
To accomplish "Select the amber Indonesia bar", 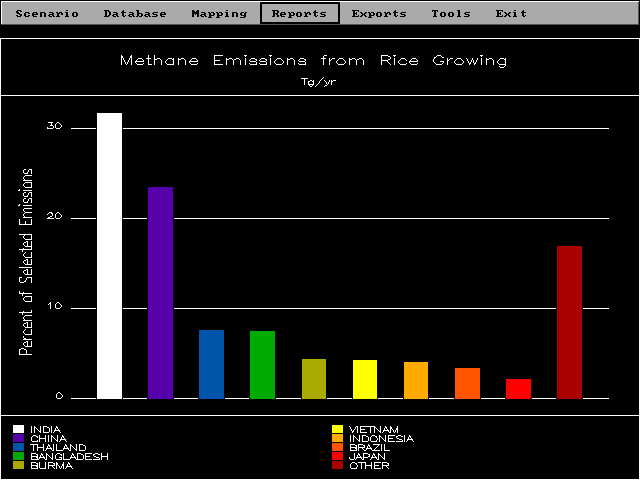I will tap(416, 380).
